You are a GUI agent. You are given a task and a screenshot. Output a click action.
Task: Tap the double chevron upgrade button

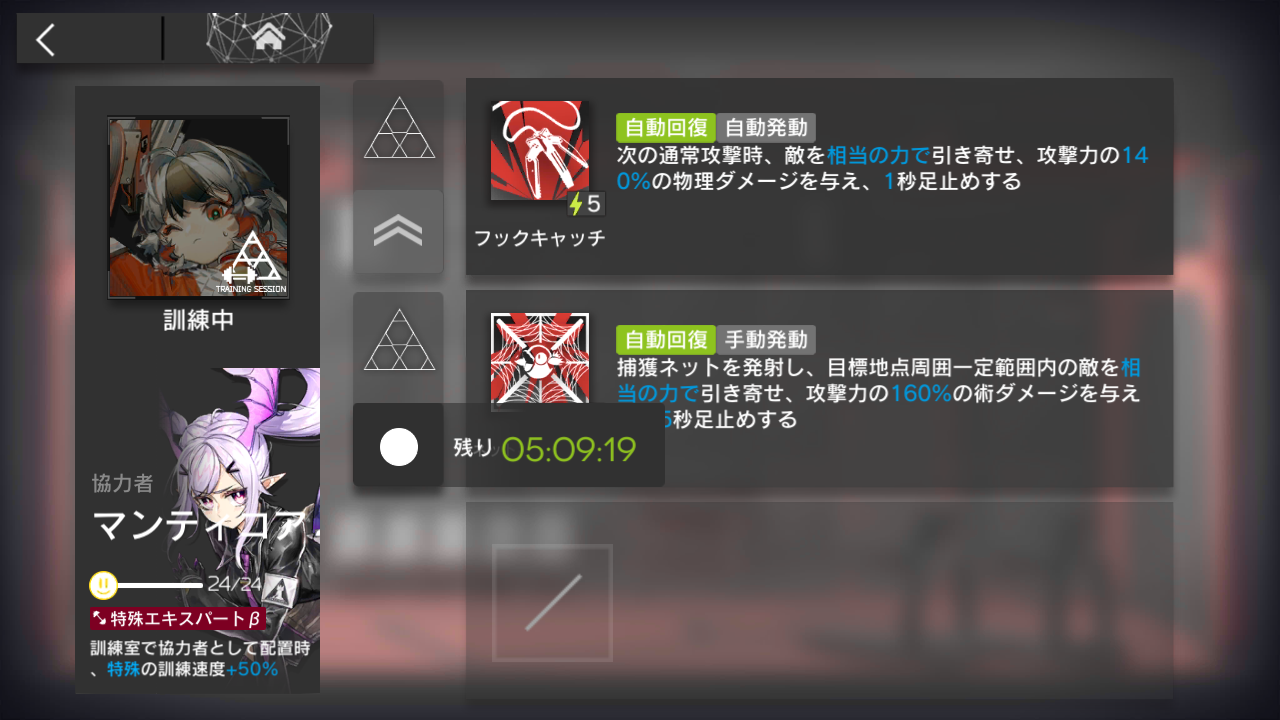click(398, 232)
